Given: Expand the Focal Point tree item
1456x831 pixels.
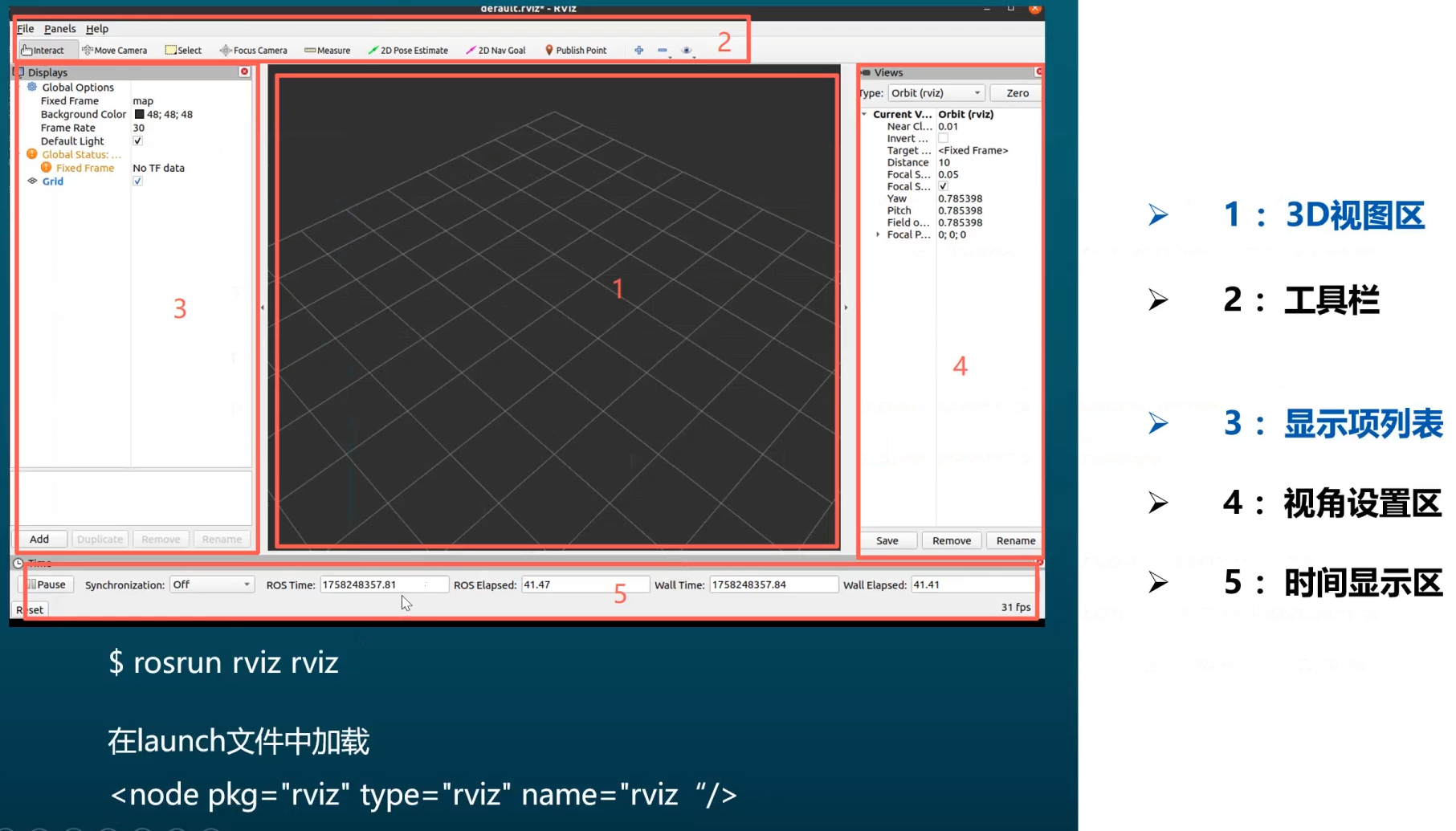Looking at the screenshot, I should pyautogui.click(x=877, y=234).
